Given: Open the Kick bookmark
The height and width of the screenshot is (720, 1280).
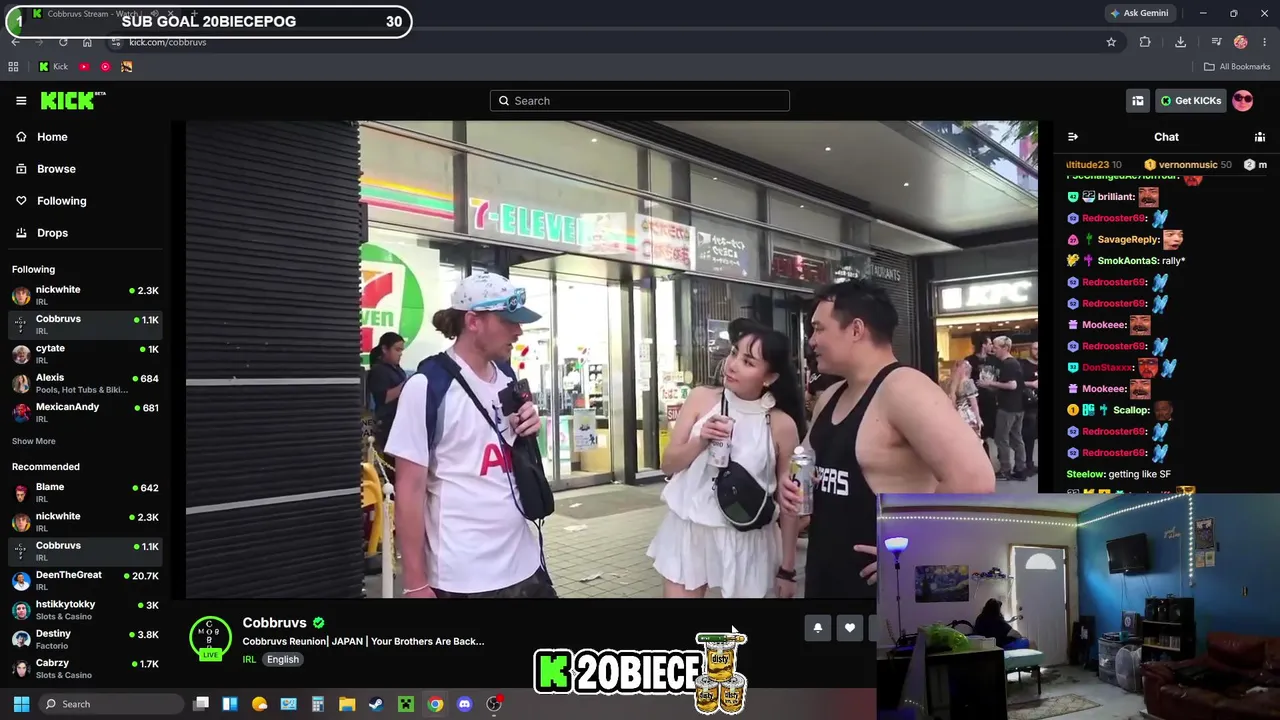Looking at the screenshot, I should coord(53,67).
